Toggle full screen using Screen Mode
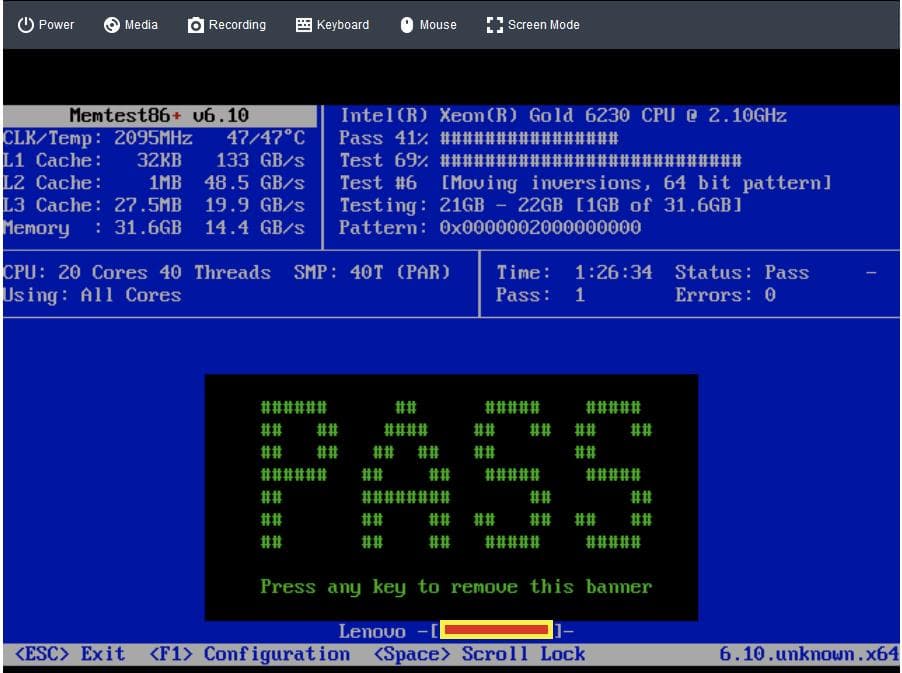The image size is (902, 673). pos(532,24)
